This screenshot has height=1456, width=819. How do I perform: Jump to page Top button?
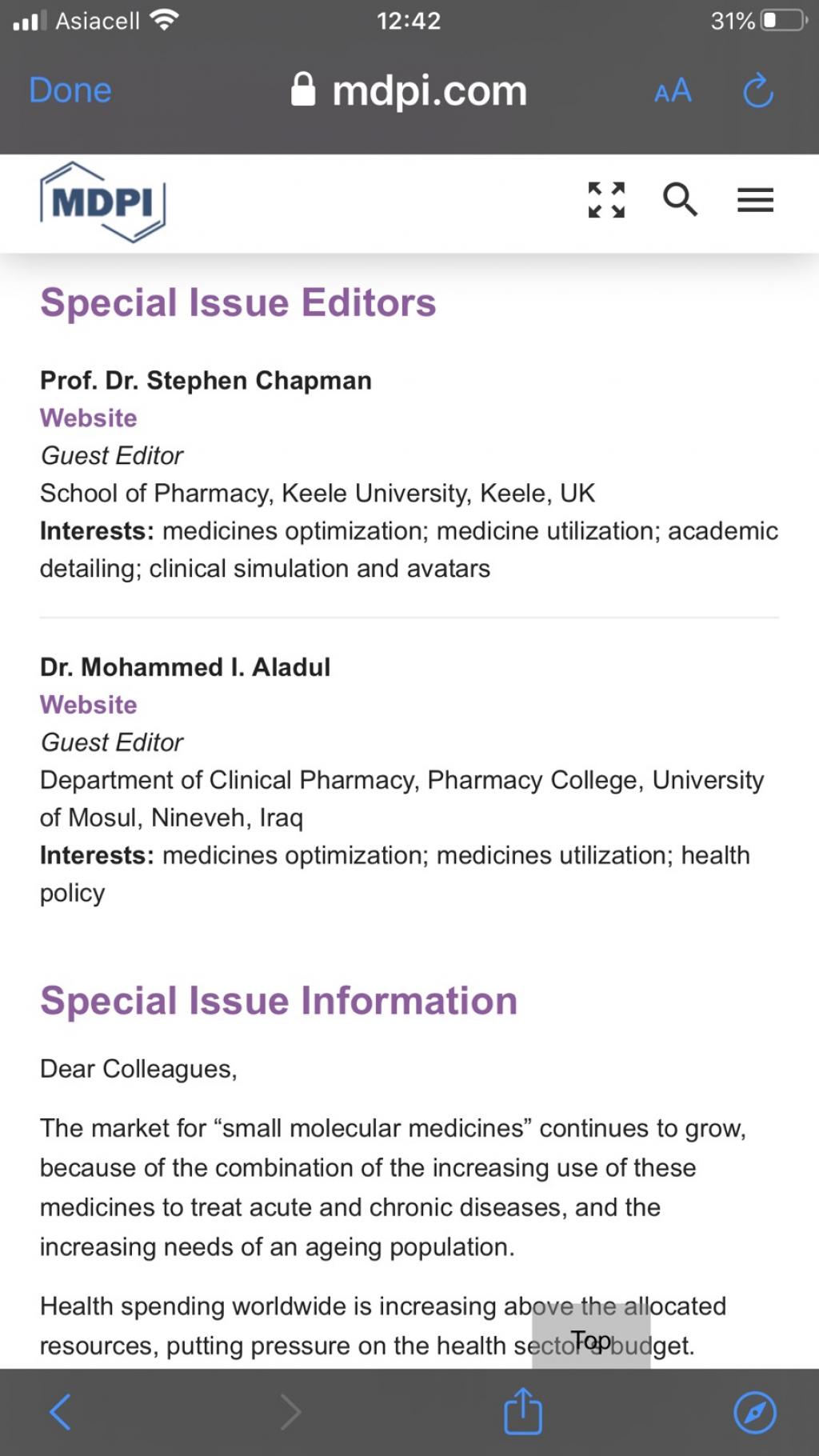click(591, 1340)
